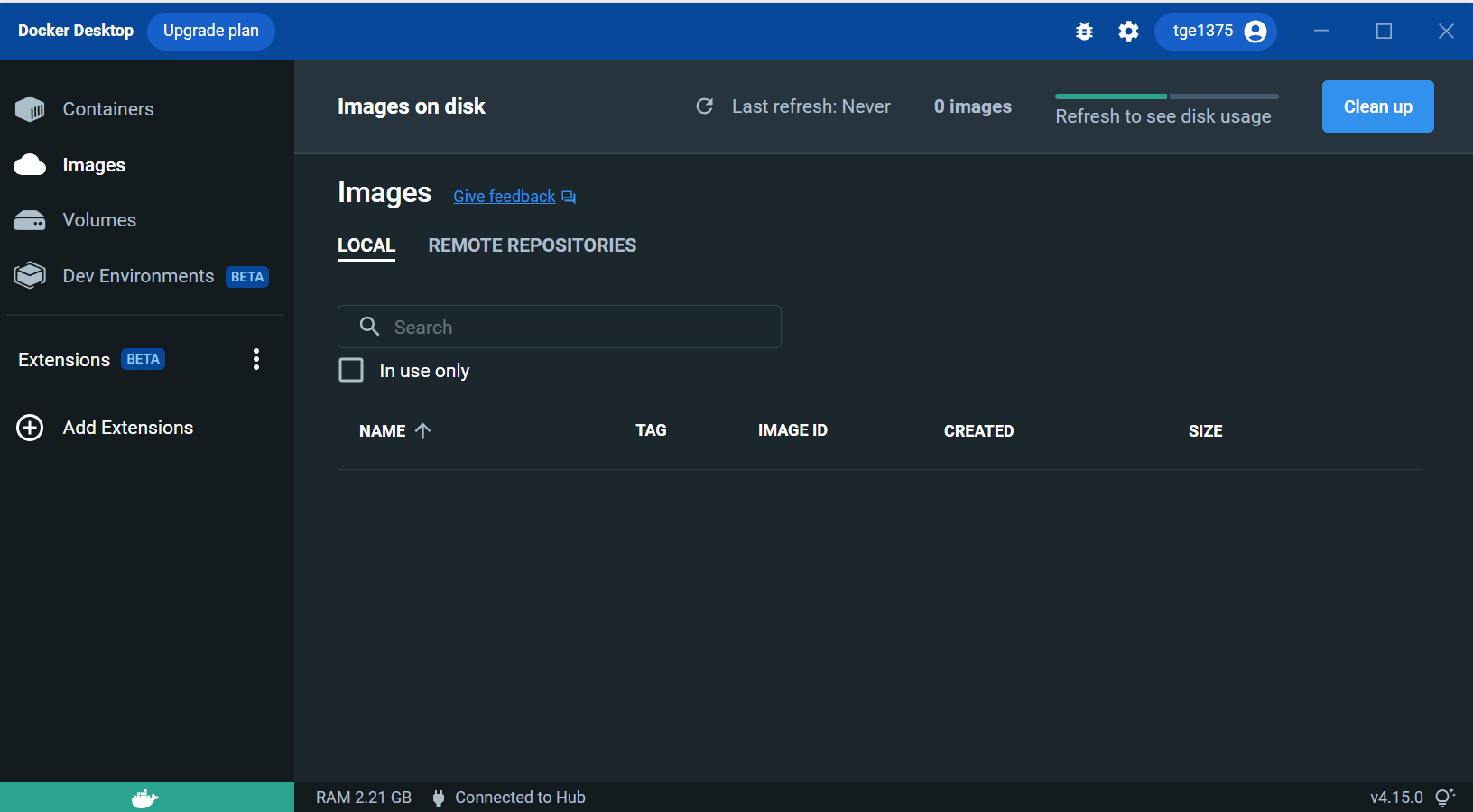Open the Volumes drive icon
The image size is (1473, 812).
tap(30, 220)
